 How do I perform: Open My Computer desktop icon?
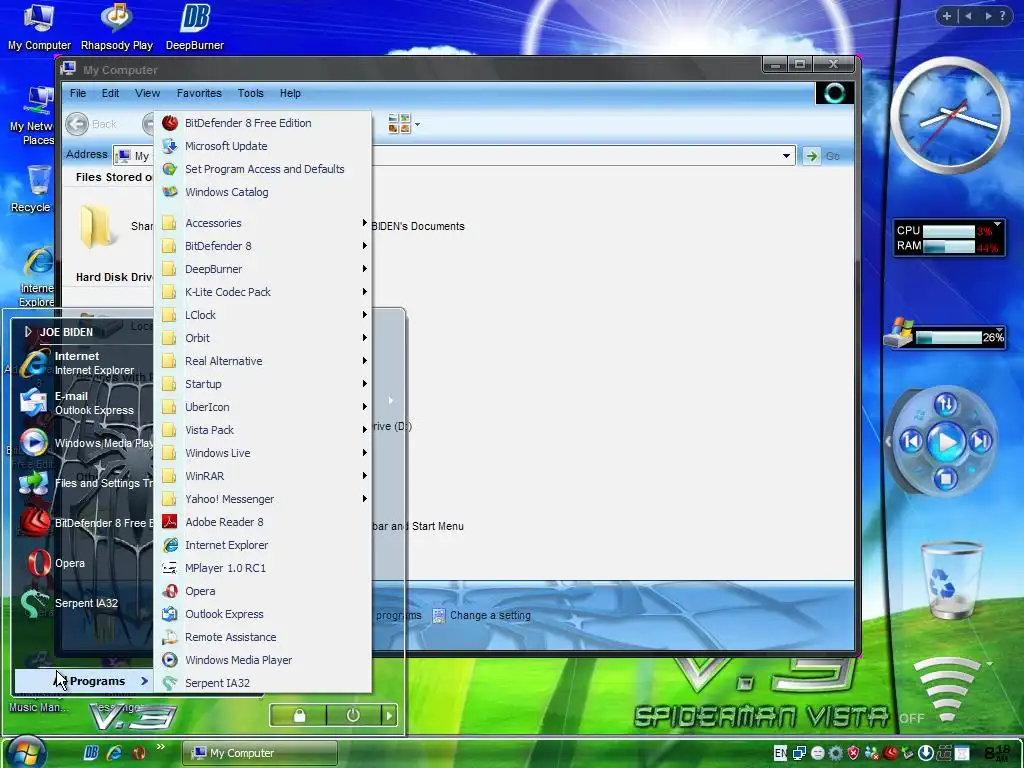point(39,27)
